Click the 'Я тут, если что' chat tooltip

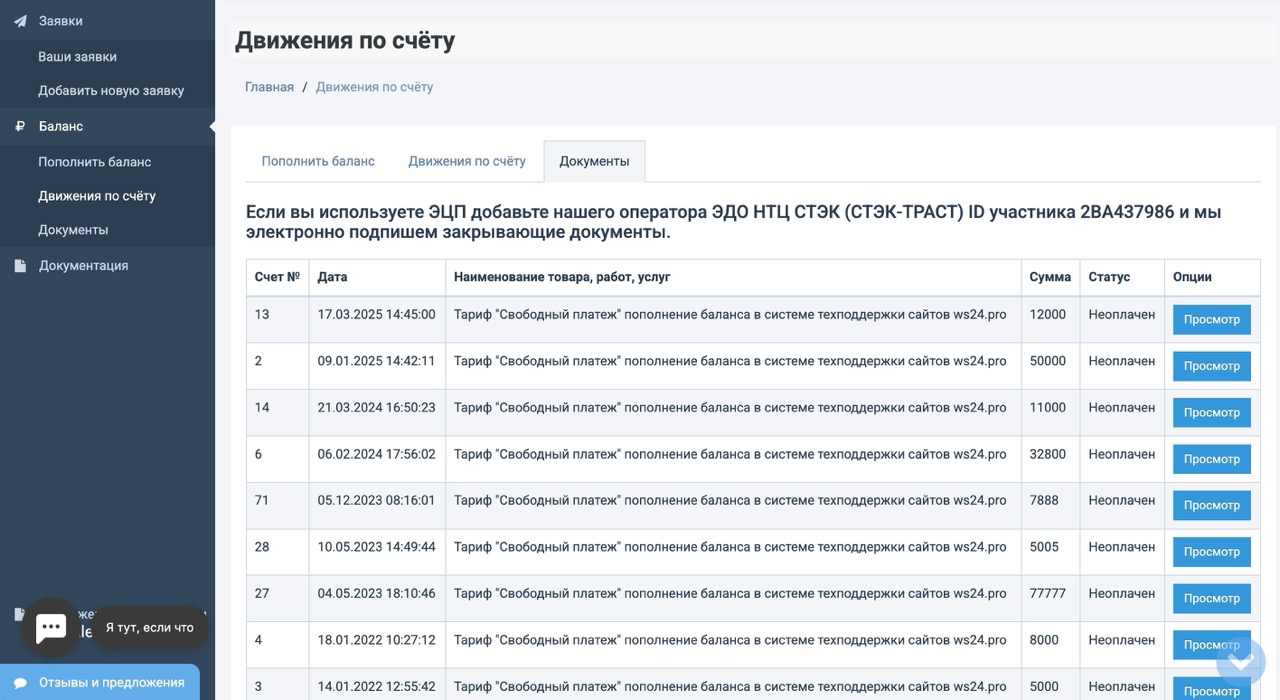point(150,627)
